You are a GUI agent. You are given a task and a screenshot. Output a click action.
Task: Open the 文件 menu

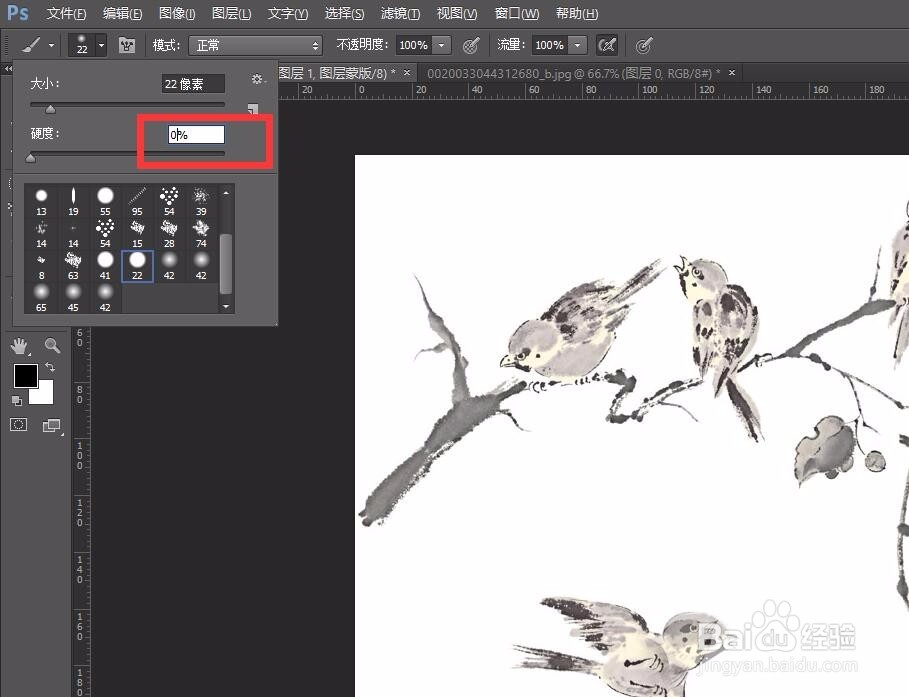tap(66, 13)
